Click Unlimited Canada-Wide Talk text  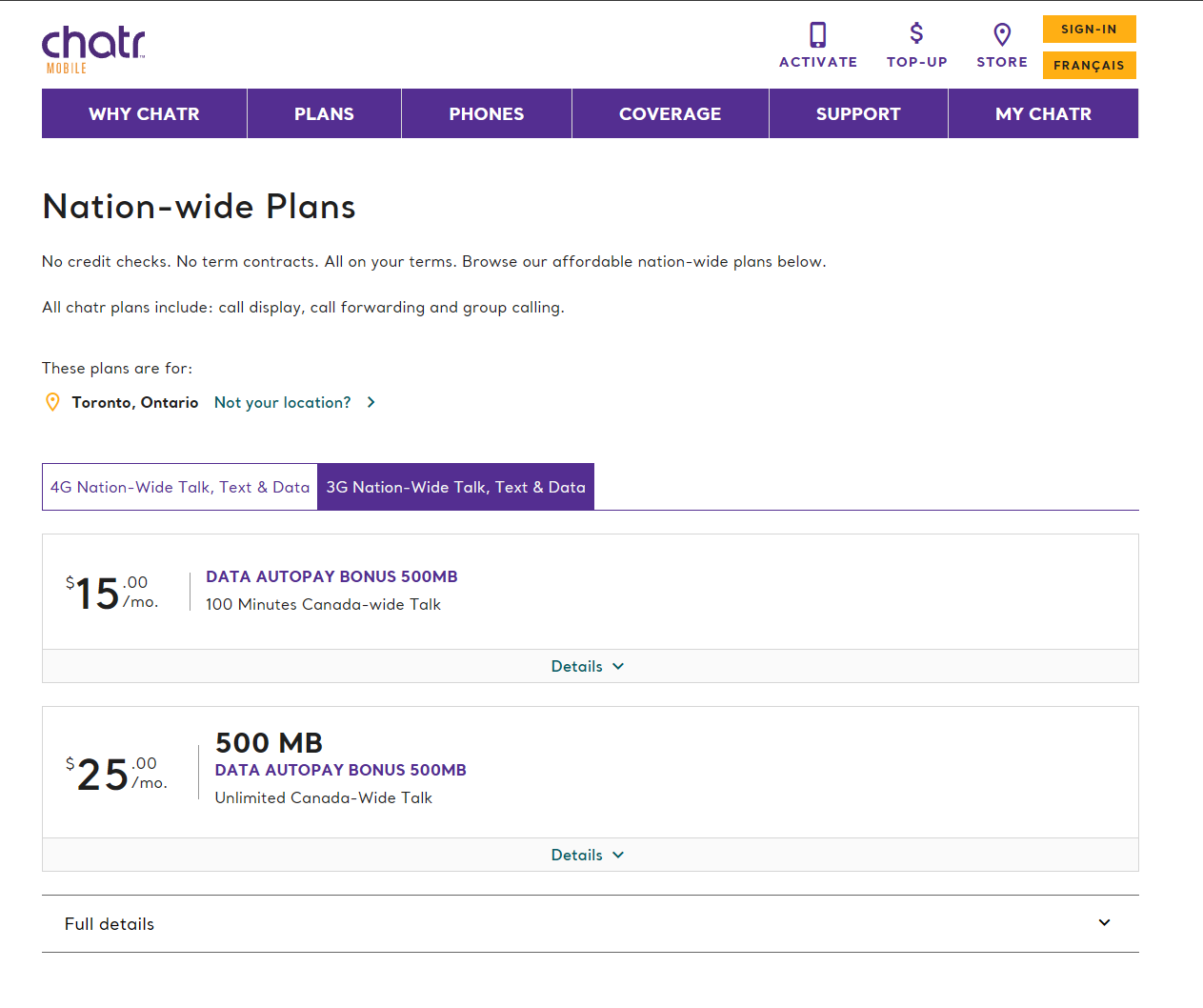coord(324,797)
